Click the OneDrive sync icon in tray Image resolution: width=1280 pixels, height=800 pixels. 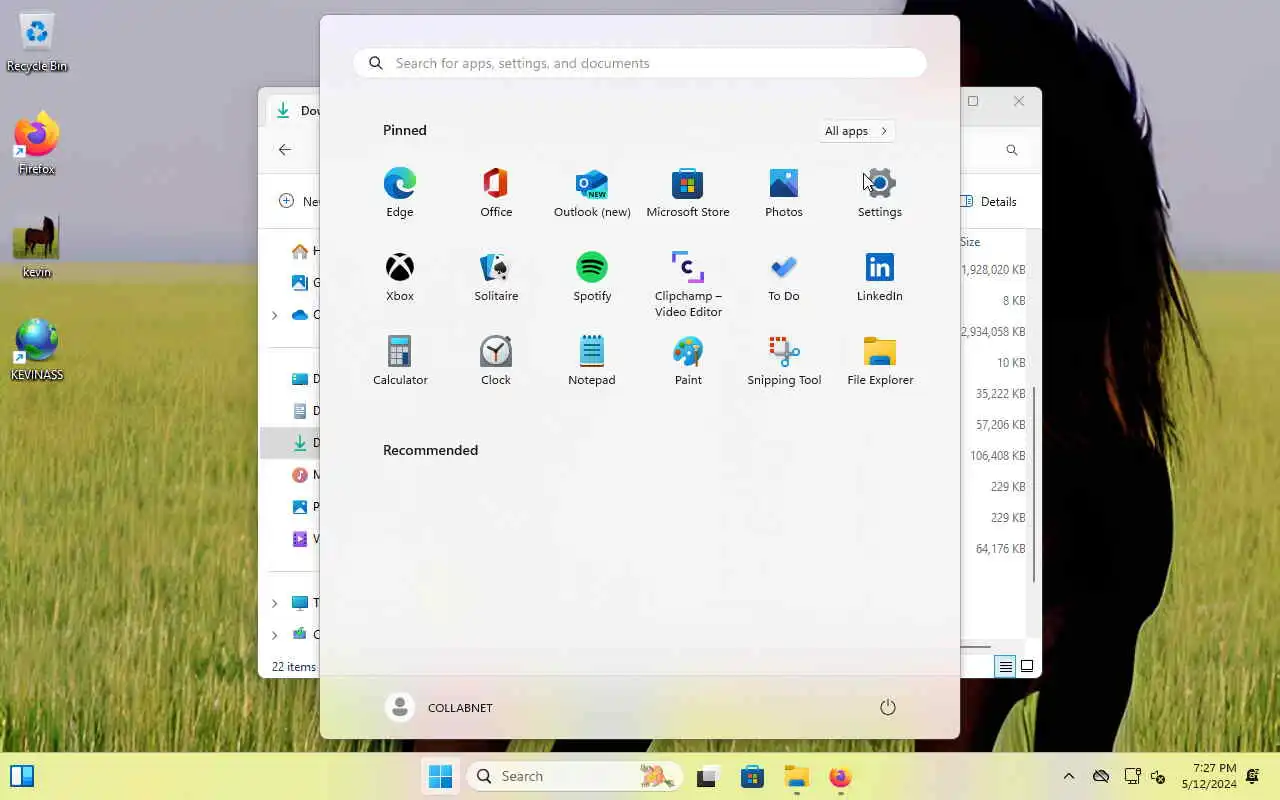(x=1101, y=776)
